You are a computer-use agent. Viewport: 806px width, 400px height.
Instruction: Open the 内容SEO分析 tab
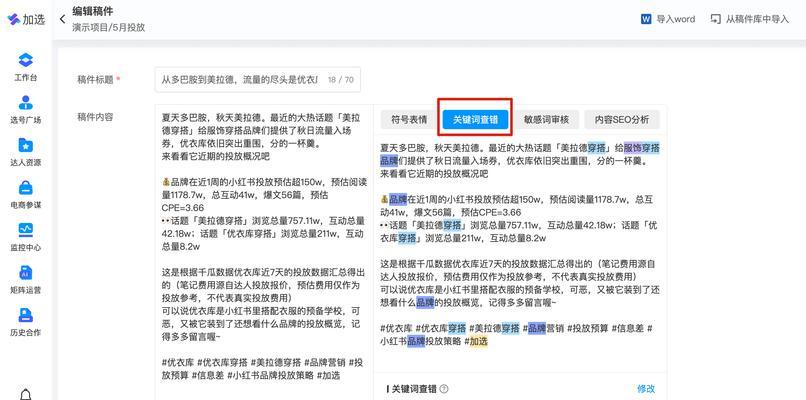click(x=622, y=120)
